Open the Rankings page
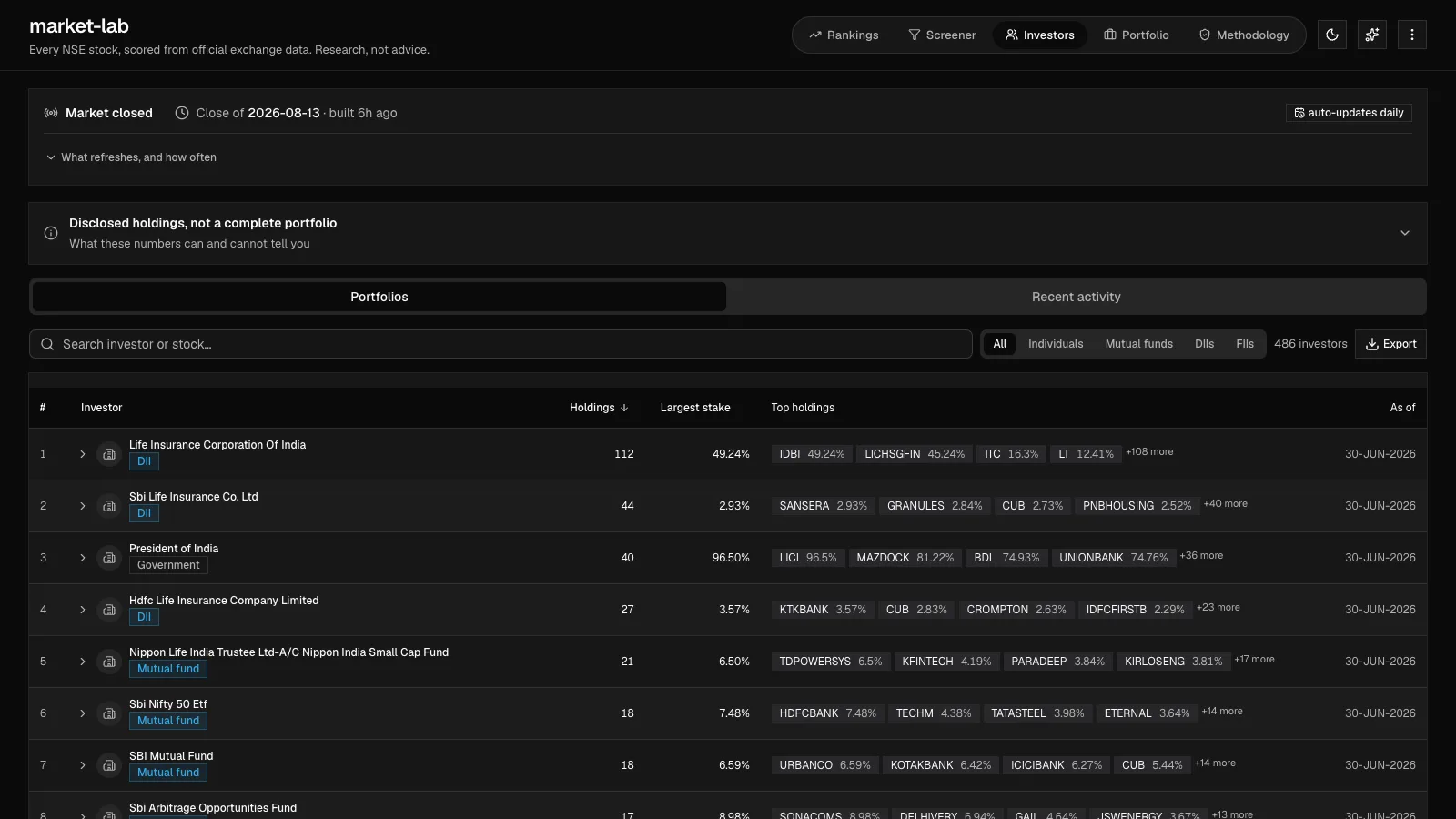 (x=844, y=35)
